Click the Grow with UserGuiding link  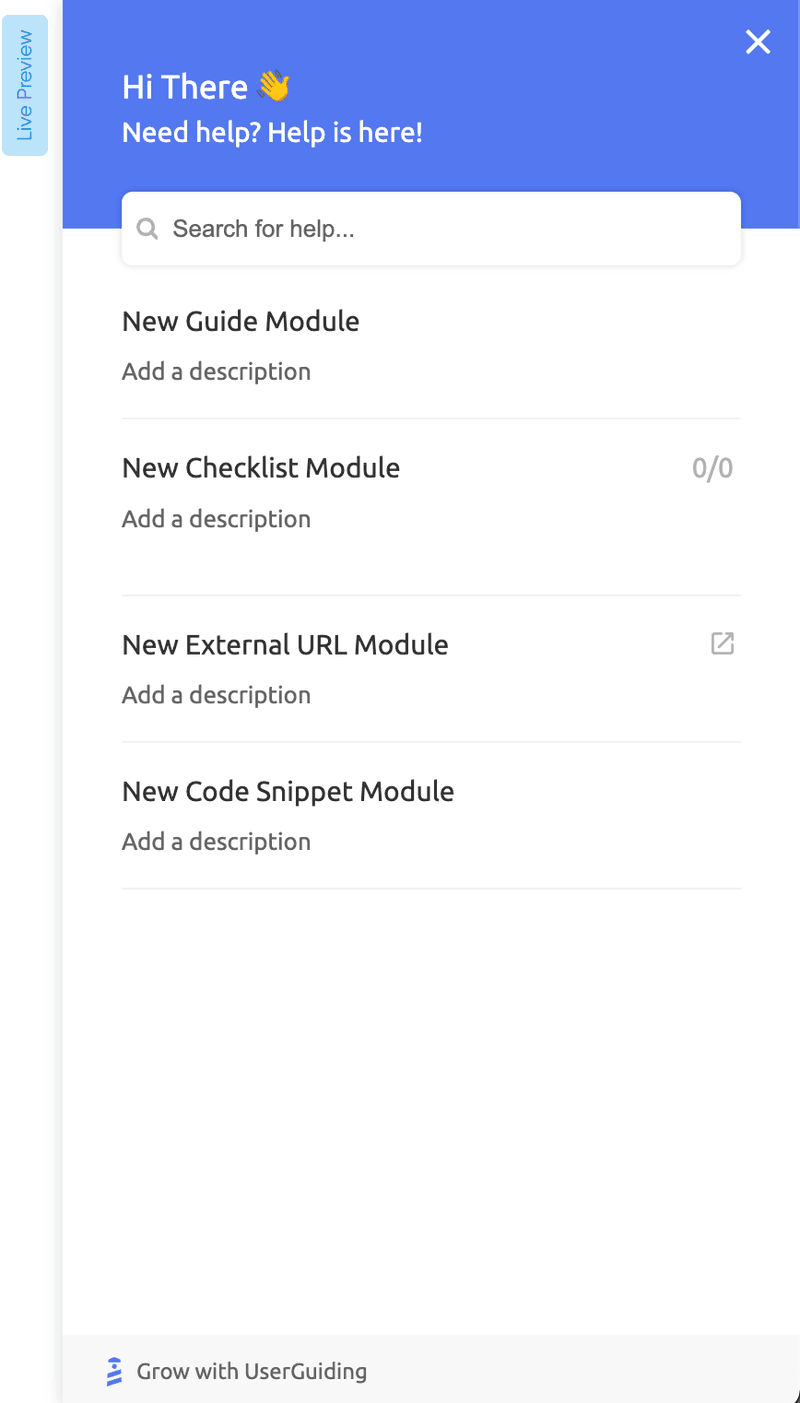[252, 1371]
